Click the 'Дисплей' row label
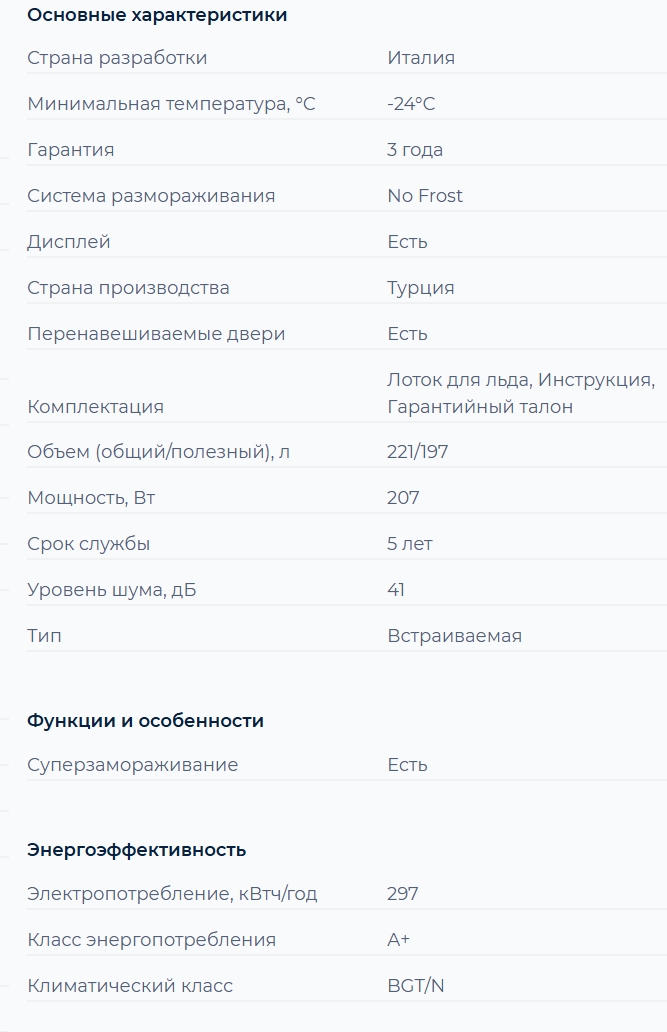This screenshot has width=667, height=1032. point(69,242)
